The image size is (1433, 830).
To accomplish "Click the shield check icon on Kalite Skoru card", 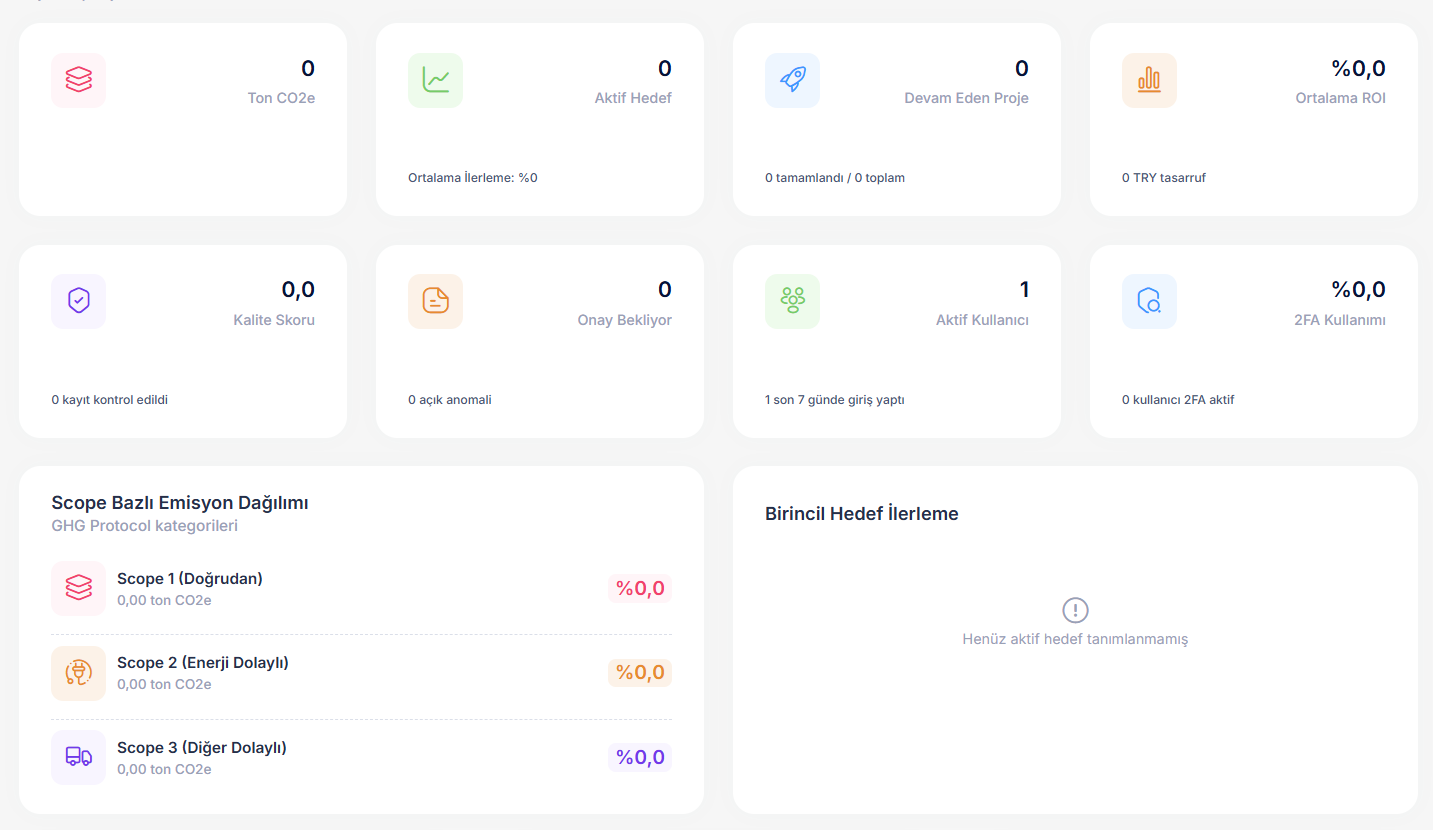I will (78, 301).
